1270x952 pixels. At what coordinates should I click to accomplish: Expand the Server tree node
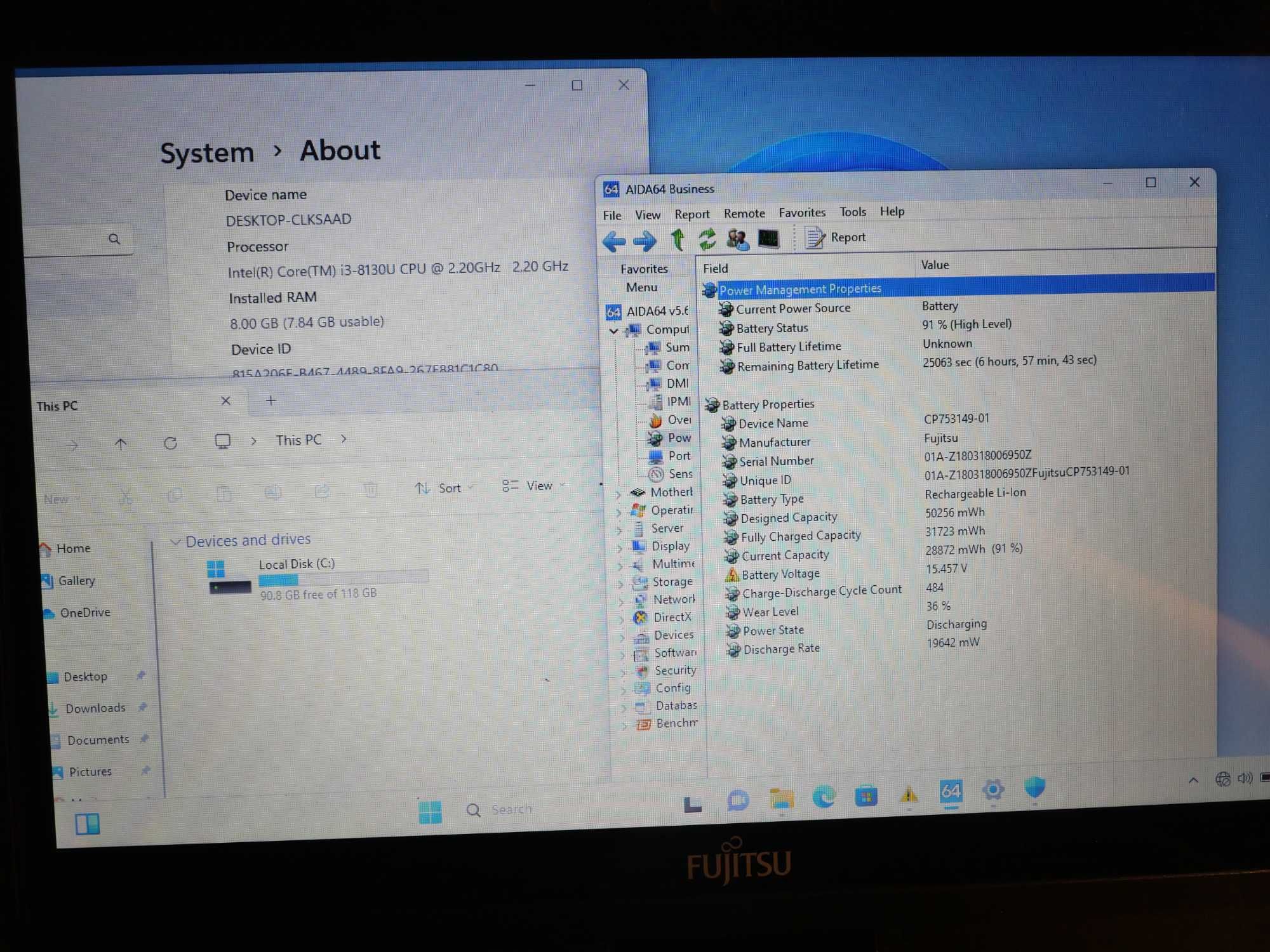point(620,530)
